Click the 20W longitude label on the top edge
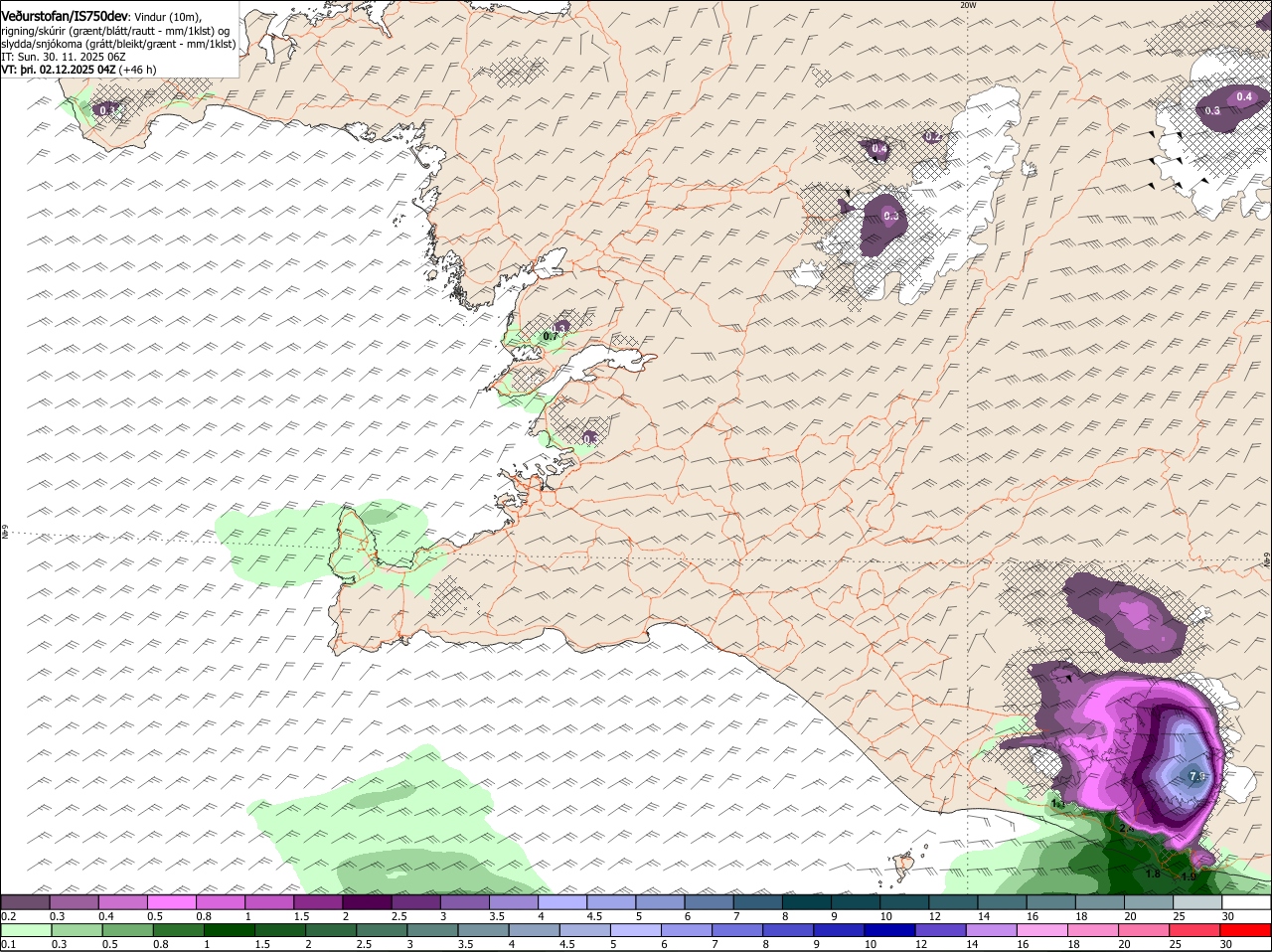 pos(969,5)
